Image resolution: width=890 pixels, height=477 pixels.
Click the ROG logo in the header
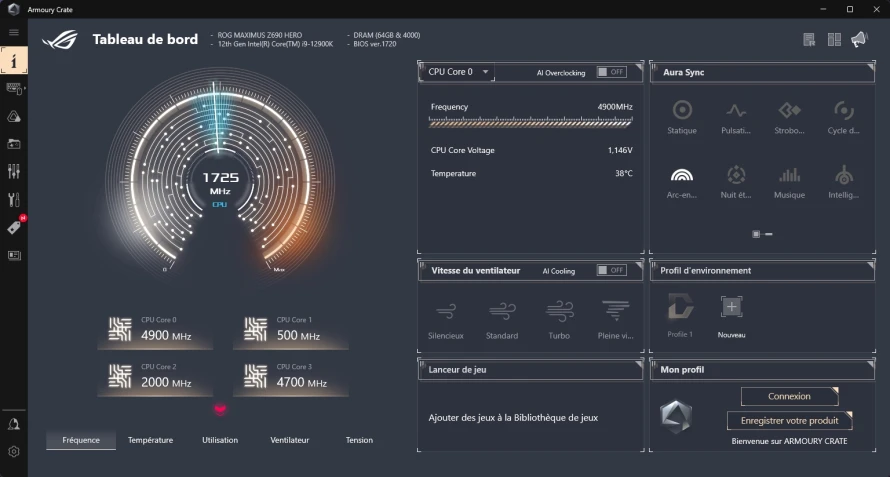[x=60, y=39]
